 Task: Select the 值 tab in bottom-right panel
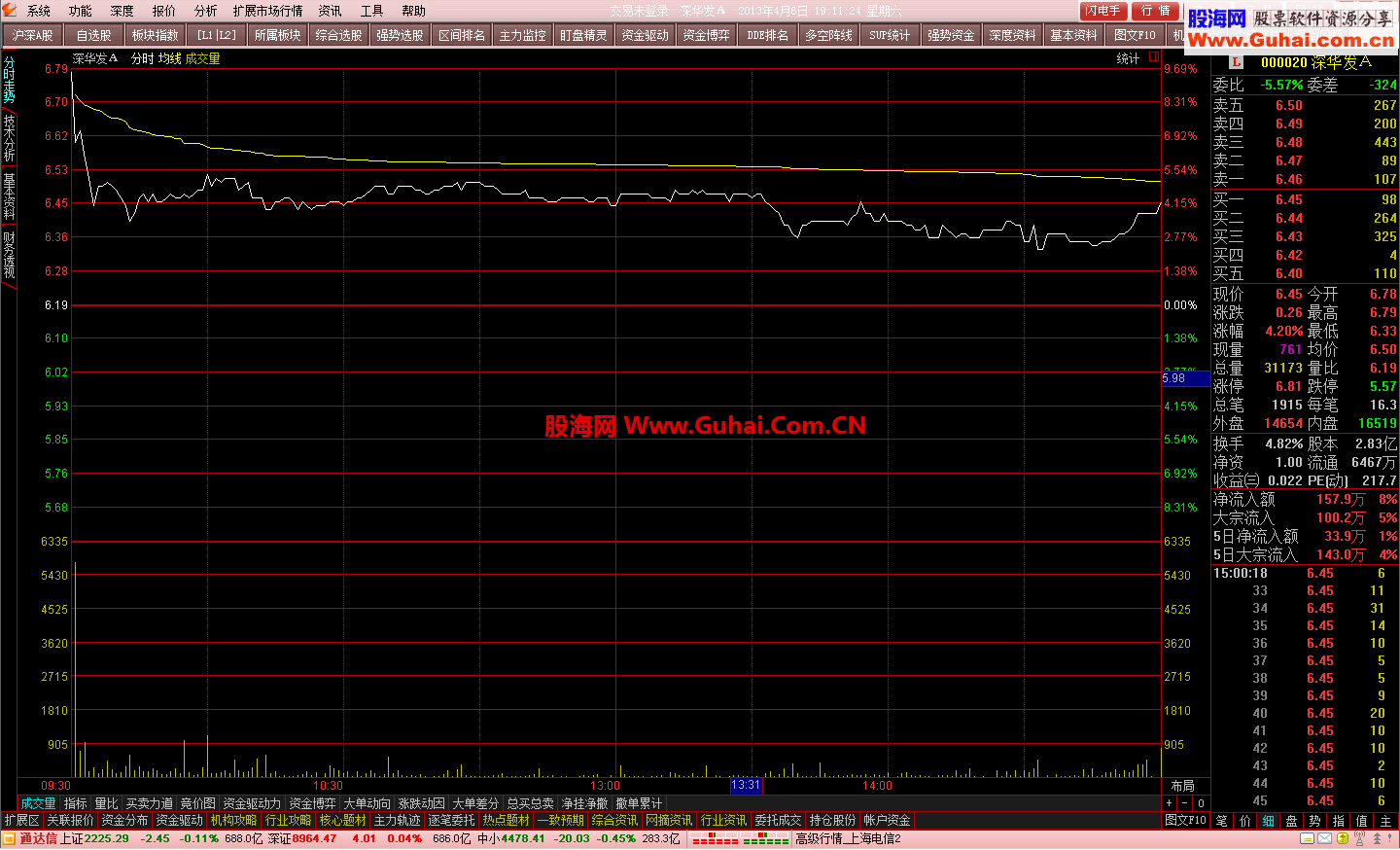tap(1362, 821)
